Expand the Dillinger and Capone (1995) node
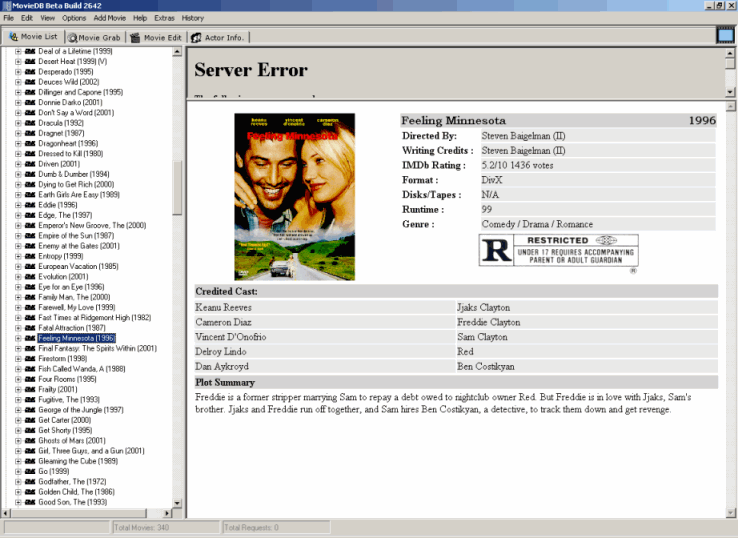The height and width of the screenshot is (538, 738). point(18,92)
